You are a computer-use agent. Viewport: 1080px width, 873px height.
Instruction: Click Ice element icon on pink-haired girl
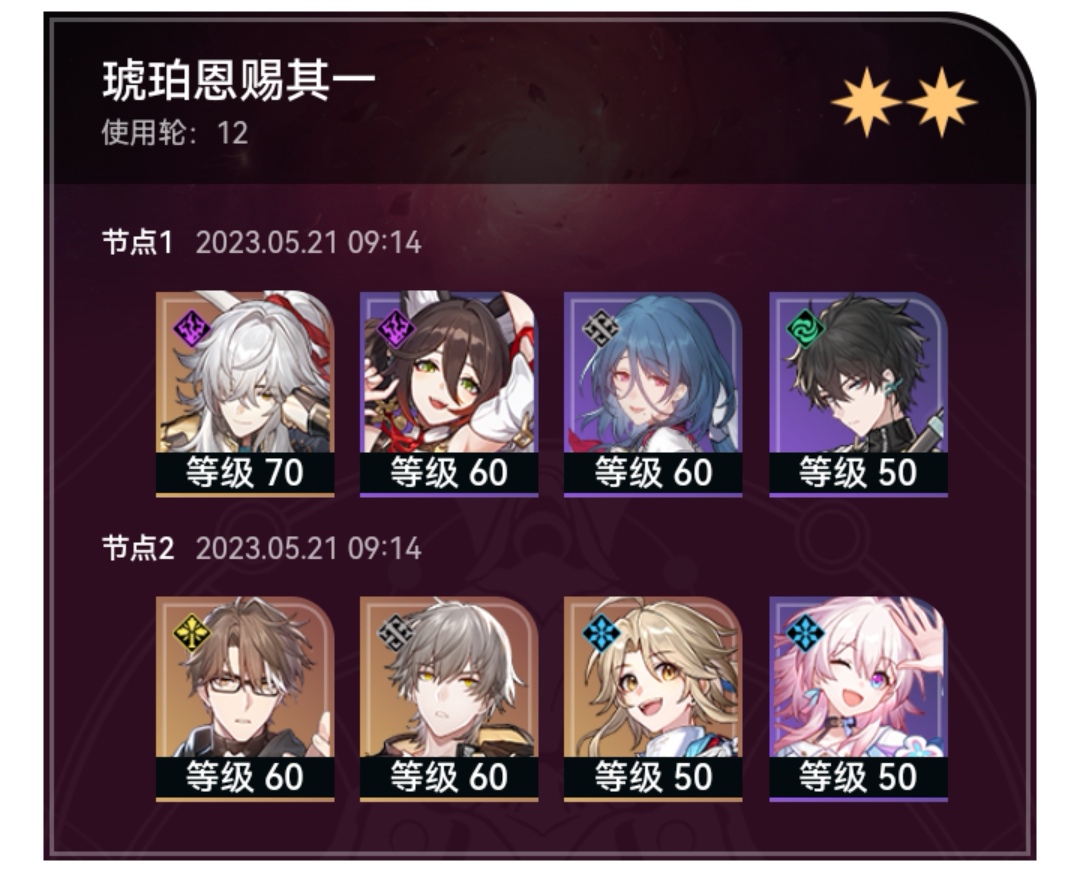point(805,633)
